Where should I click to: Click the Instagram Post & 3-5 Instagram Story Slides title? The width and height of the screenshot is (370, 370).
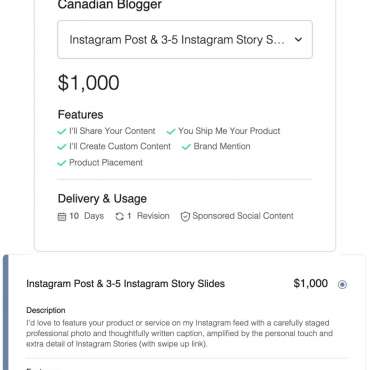pos(126,284)
